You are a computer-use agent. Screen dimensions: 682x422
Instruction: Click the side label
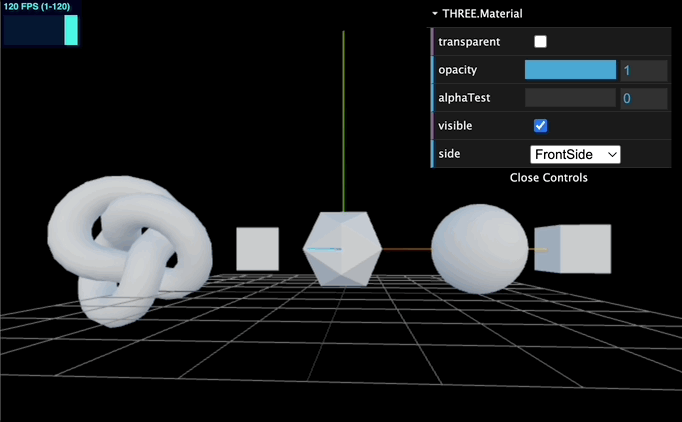click(x=449, y=154)
